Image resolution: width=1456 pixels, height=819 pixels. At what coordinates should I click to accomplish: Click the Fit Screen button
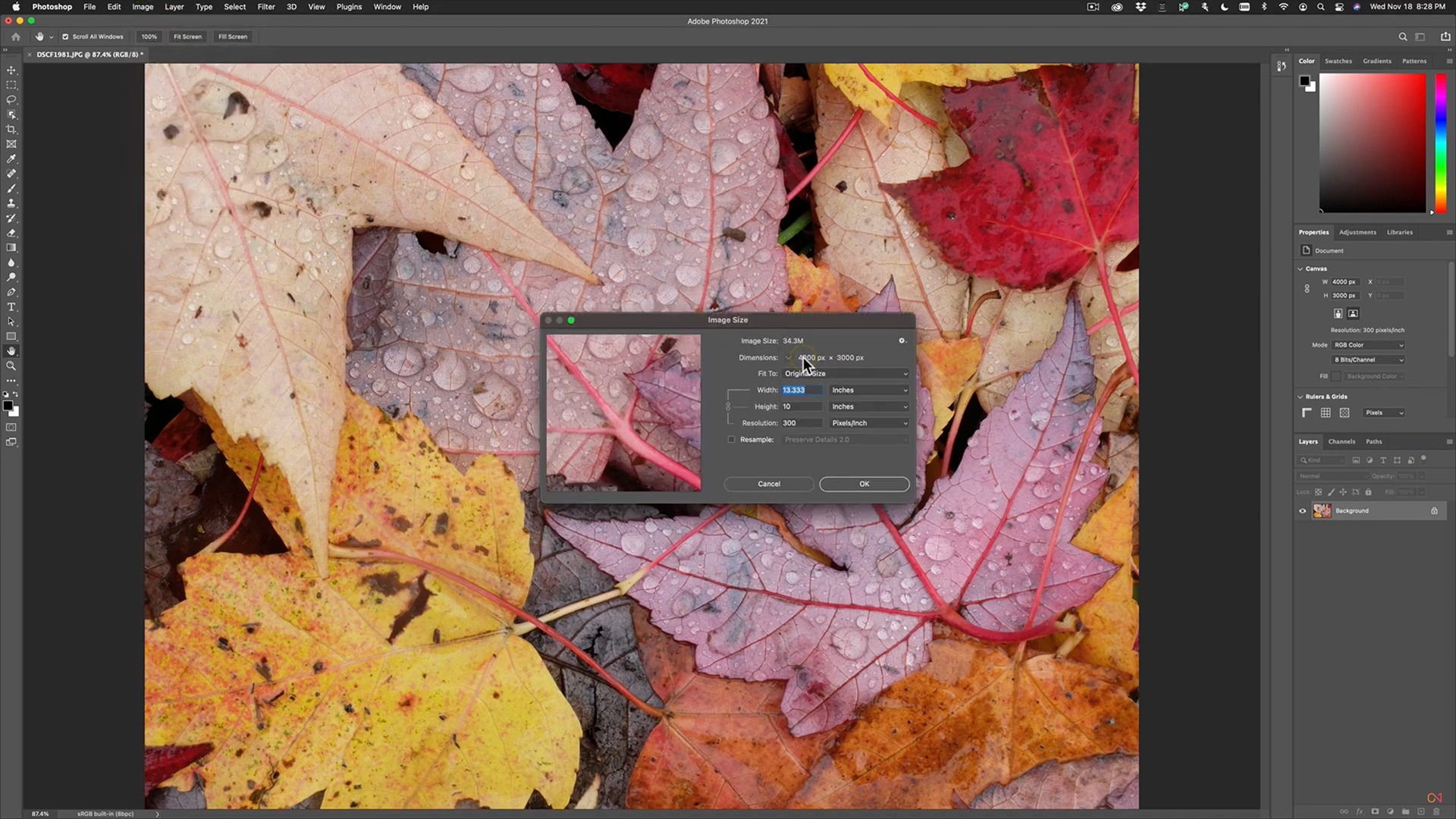point(187,36)
